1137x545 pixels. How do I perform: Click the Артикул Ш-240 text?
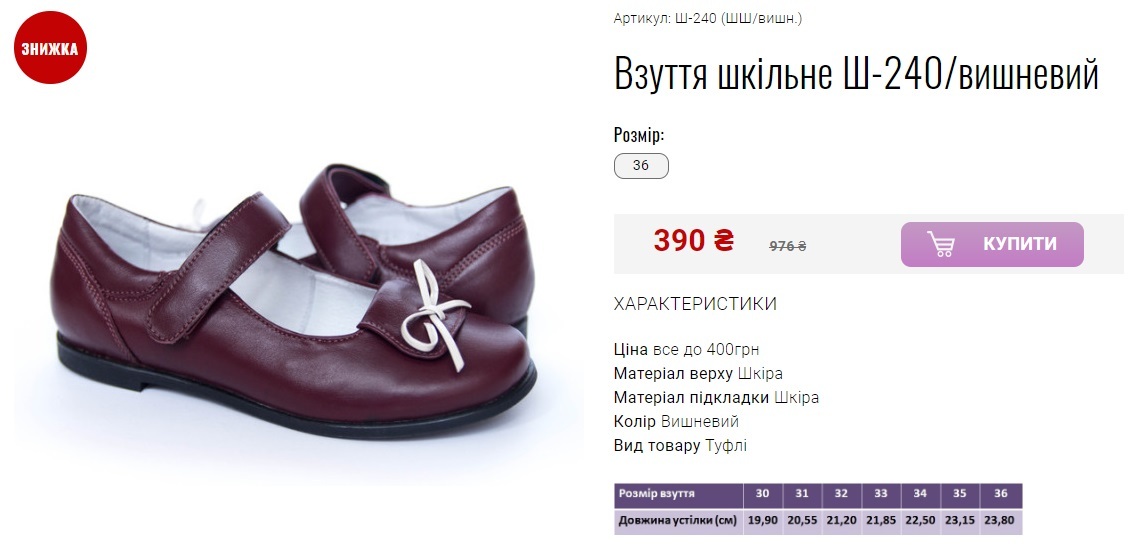pyautogui.click(x=708, y=18)
